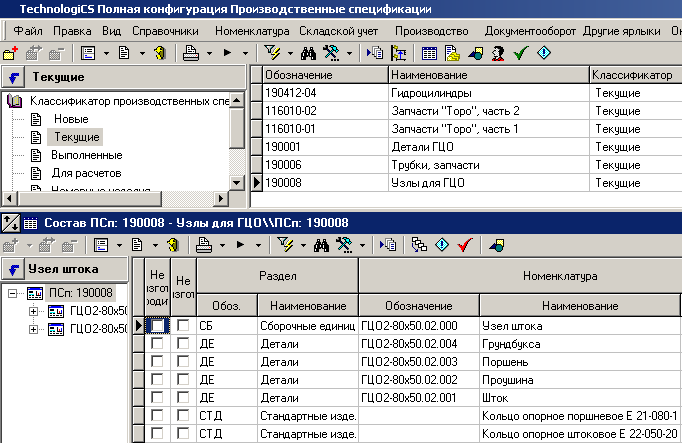Open the dropdown arrow beside top toolbar printer icon
Screen dimensions: 682x443
tap(209, 53)
